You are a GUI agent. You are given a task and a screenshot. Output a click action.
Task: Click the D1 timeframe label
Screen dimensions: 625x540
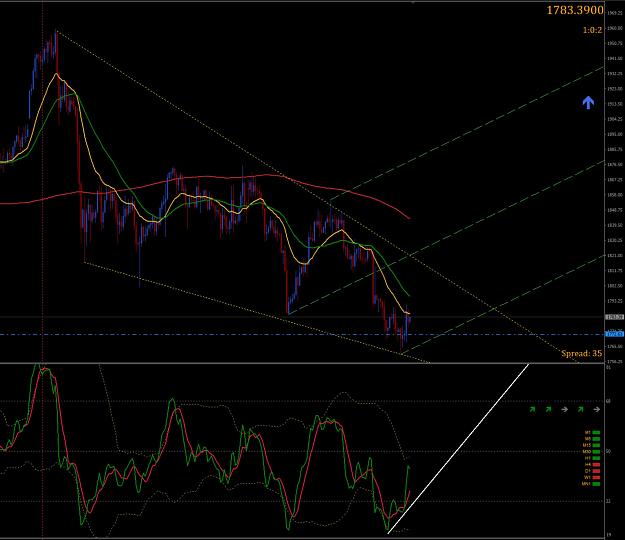click(x=588, y=471)
